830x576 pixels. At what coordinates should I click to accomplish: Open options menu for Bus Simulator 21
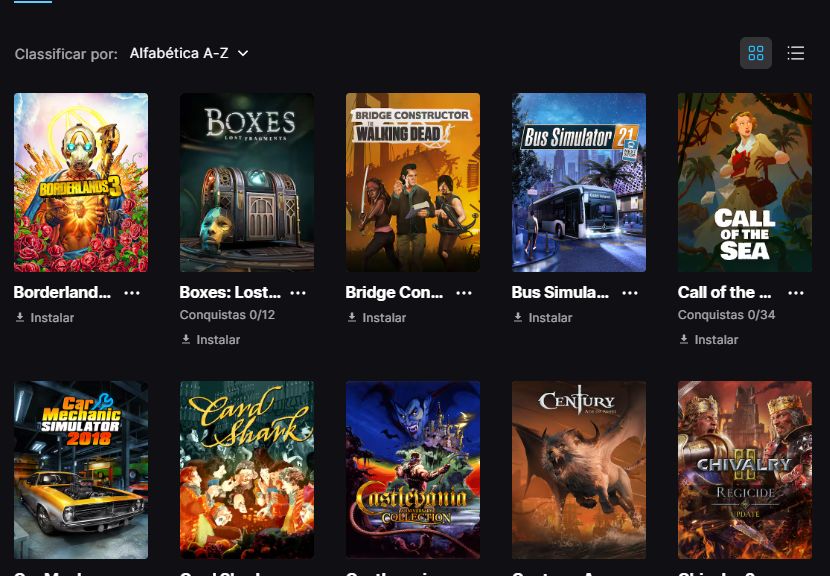[630, 293]
